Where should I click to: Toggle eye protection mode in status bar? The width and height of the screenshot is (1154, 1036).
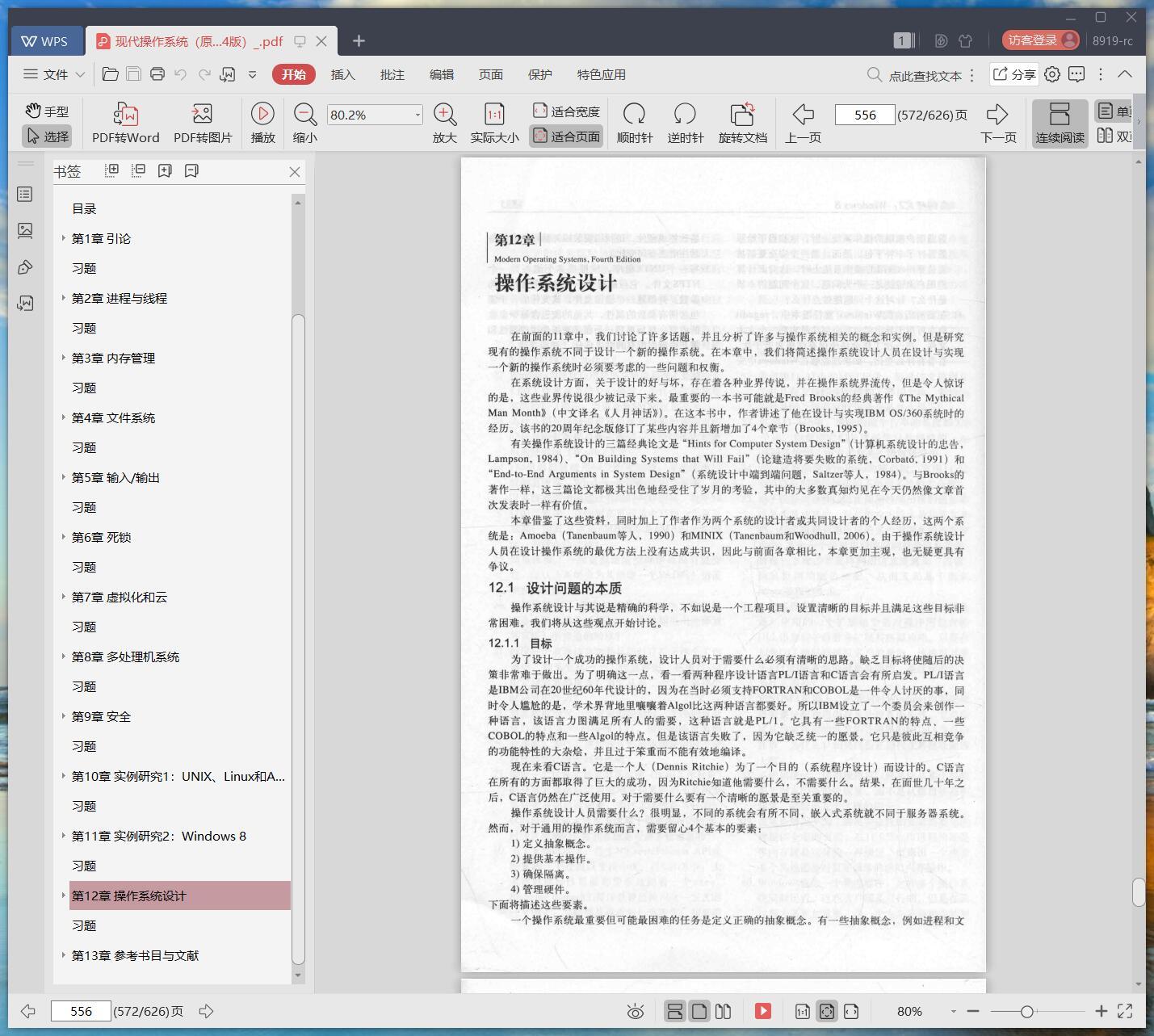(636, 1011)
